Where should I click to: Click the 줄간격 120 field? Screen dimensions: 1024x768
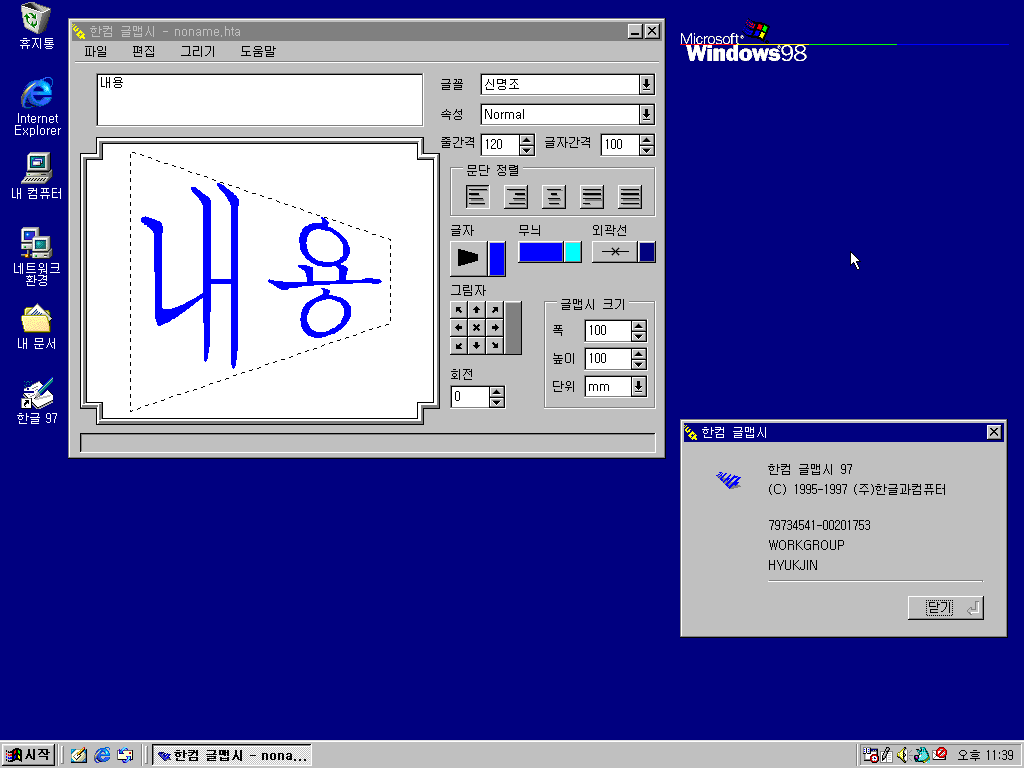[x=500, y=144]
